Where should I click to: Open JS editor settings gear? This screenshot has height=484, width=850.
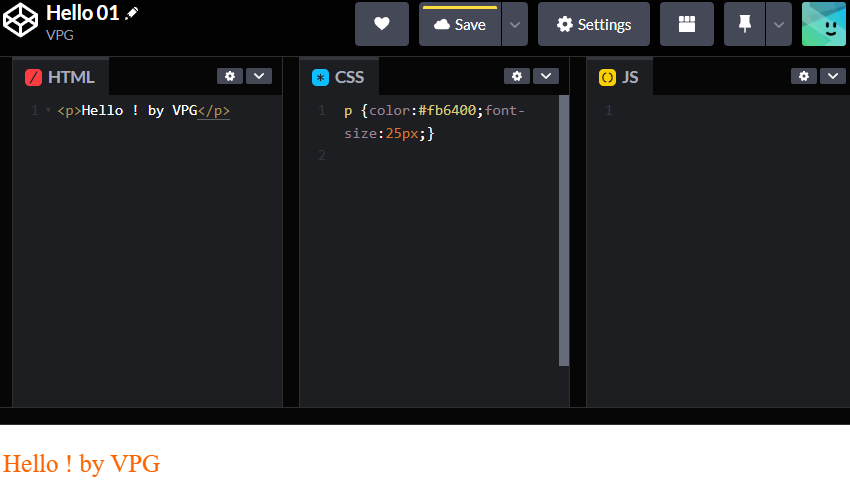(804, 76)
